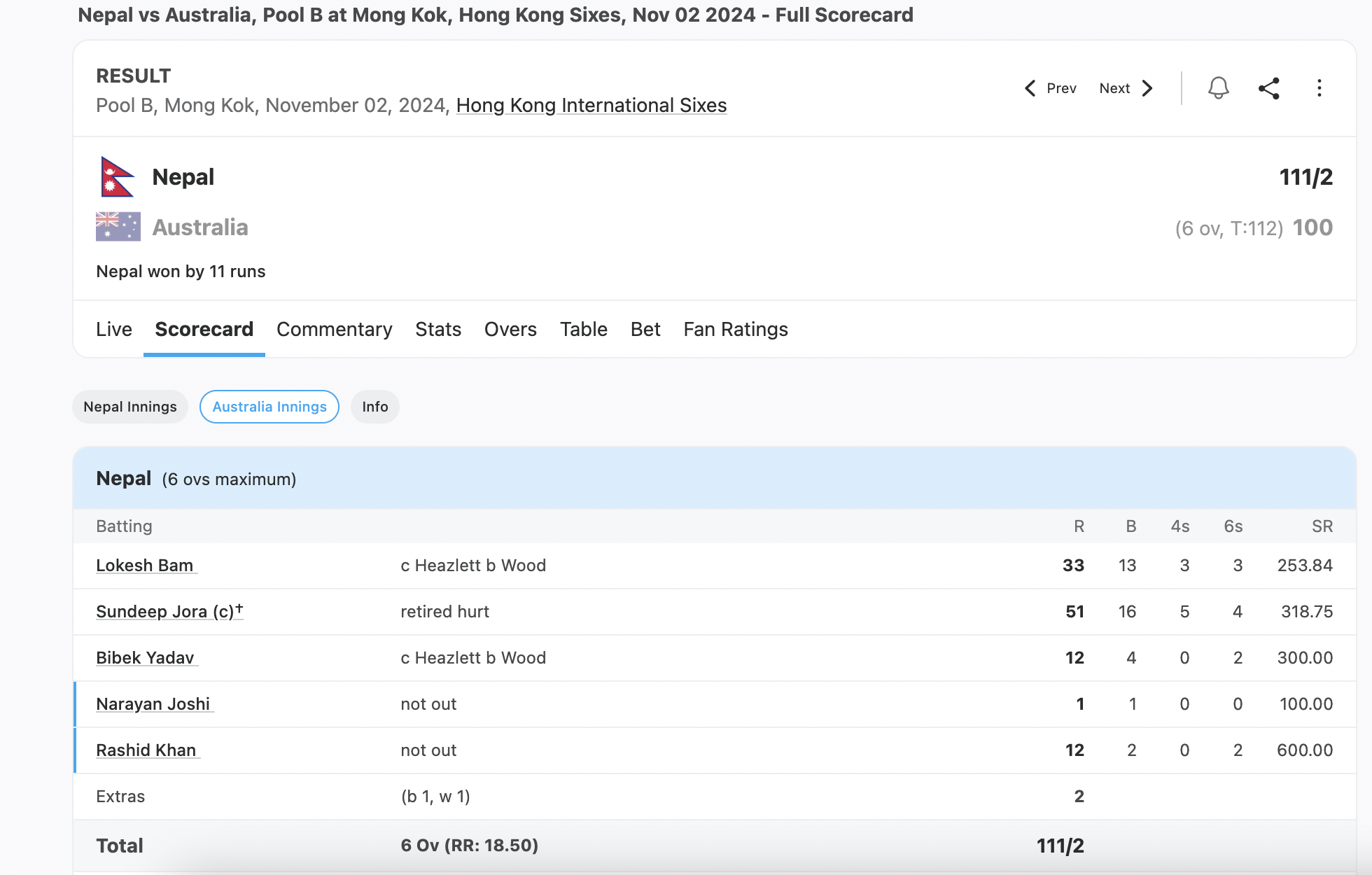1372x875 pixels.
Task: Click the Australia flag icon
Action: pyautogui.click(x=118, y=227)
